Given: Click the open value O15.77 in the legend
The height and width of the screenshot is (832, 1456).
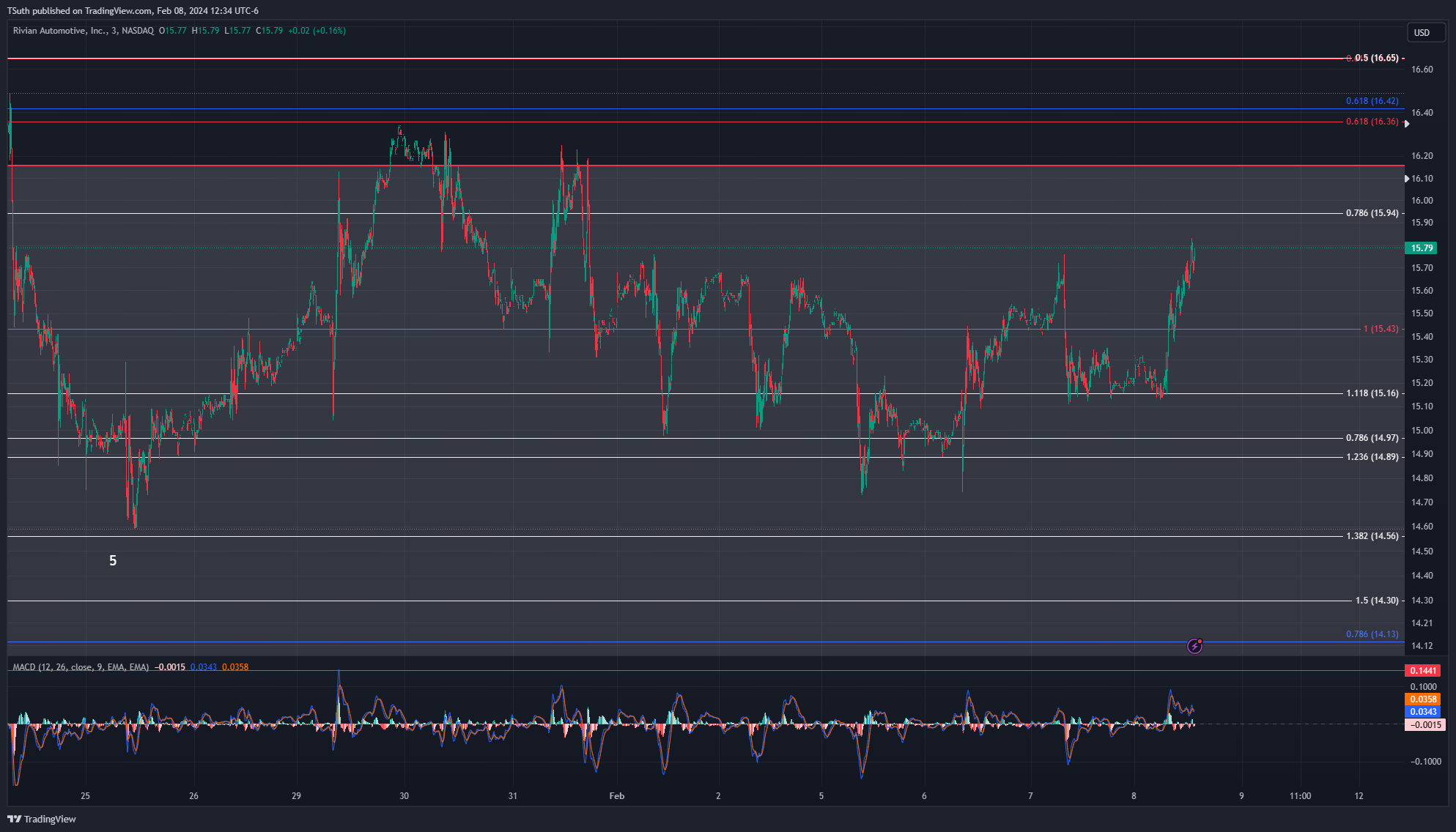Looking at the screenshot, I should click(x=173, y=31).
